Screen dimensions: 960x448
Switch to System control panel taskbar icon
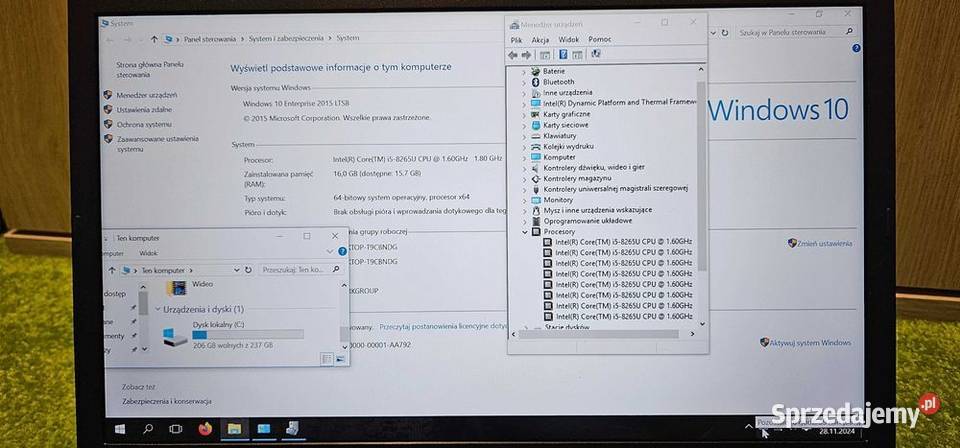[264, 428]
